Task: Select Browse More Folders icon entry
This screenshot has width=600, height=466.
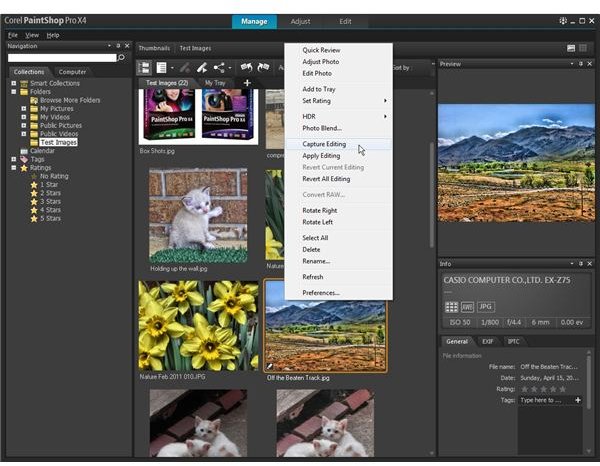Action: pos(34,100)
